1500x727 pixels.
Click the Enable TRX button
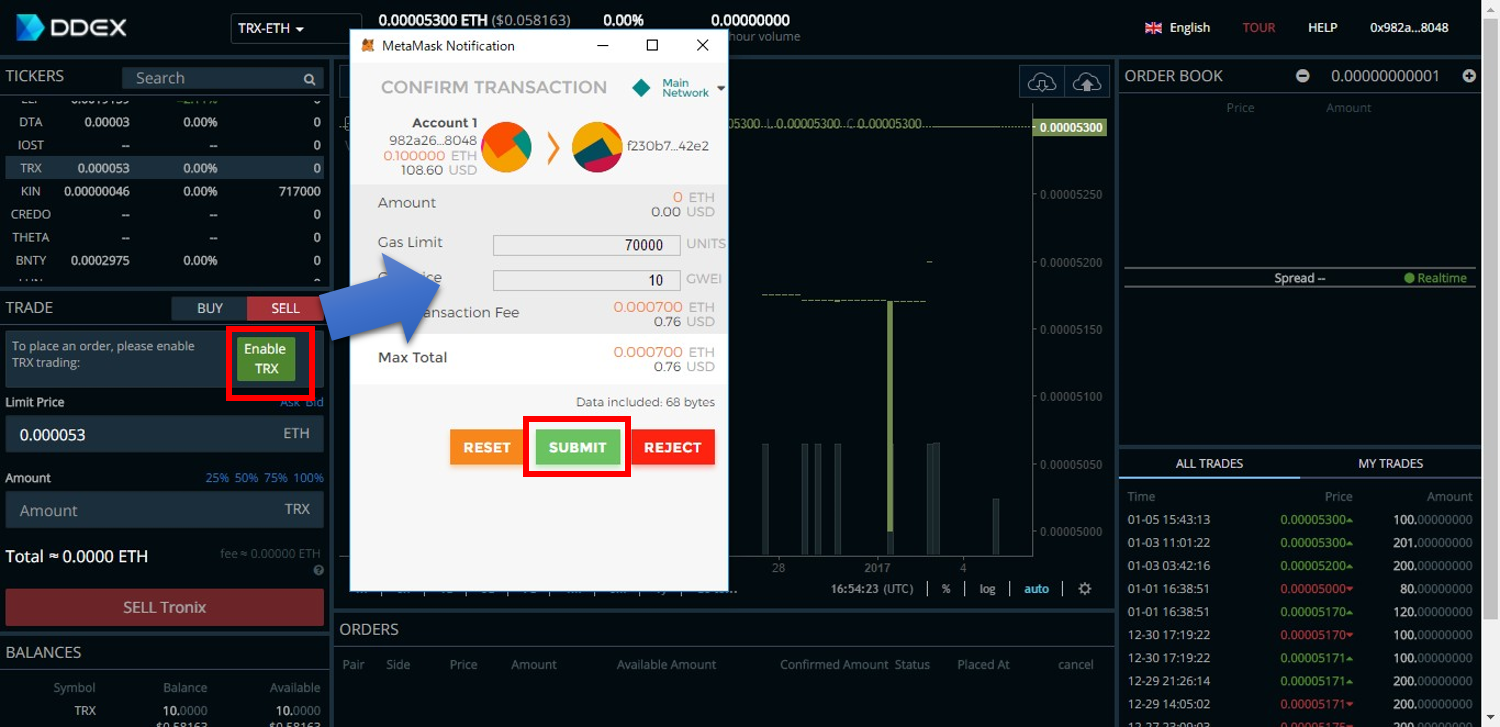point(266,359)
